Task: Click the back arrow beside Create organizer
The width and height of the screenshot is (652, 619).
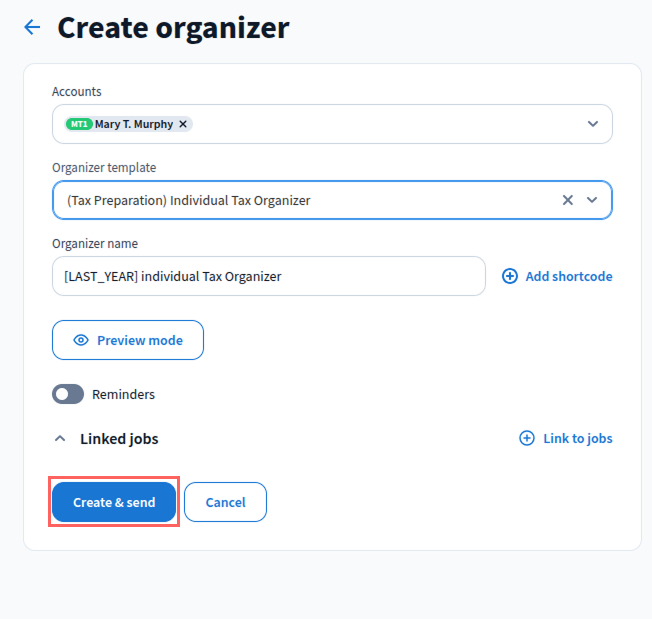Action: [32, 28]
